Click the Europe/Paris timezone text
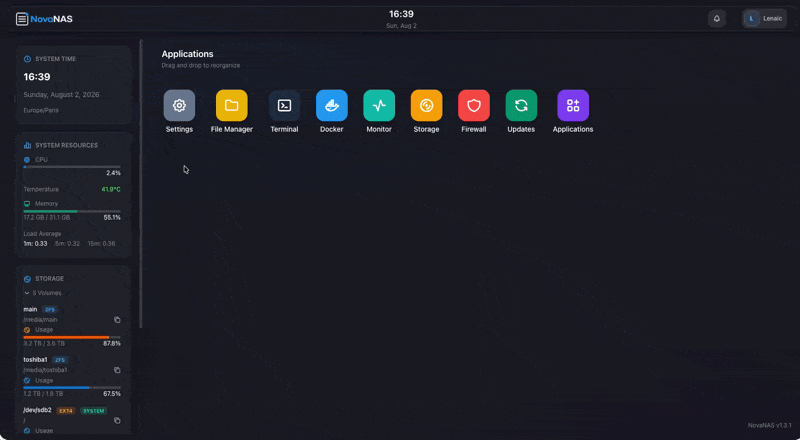Viewport: 800px width, 440px height. tap(41, 110)
